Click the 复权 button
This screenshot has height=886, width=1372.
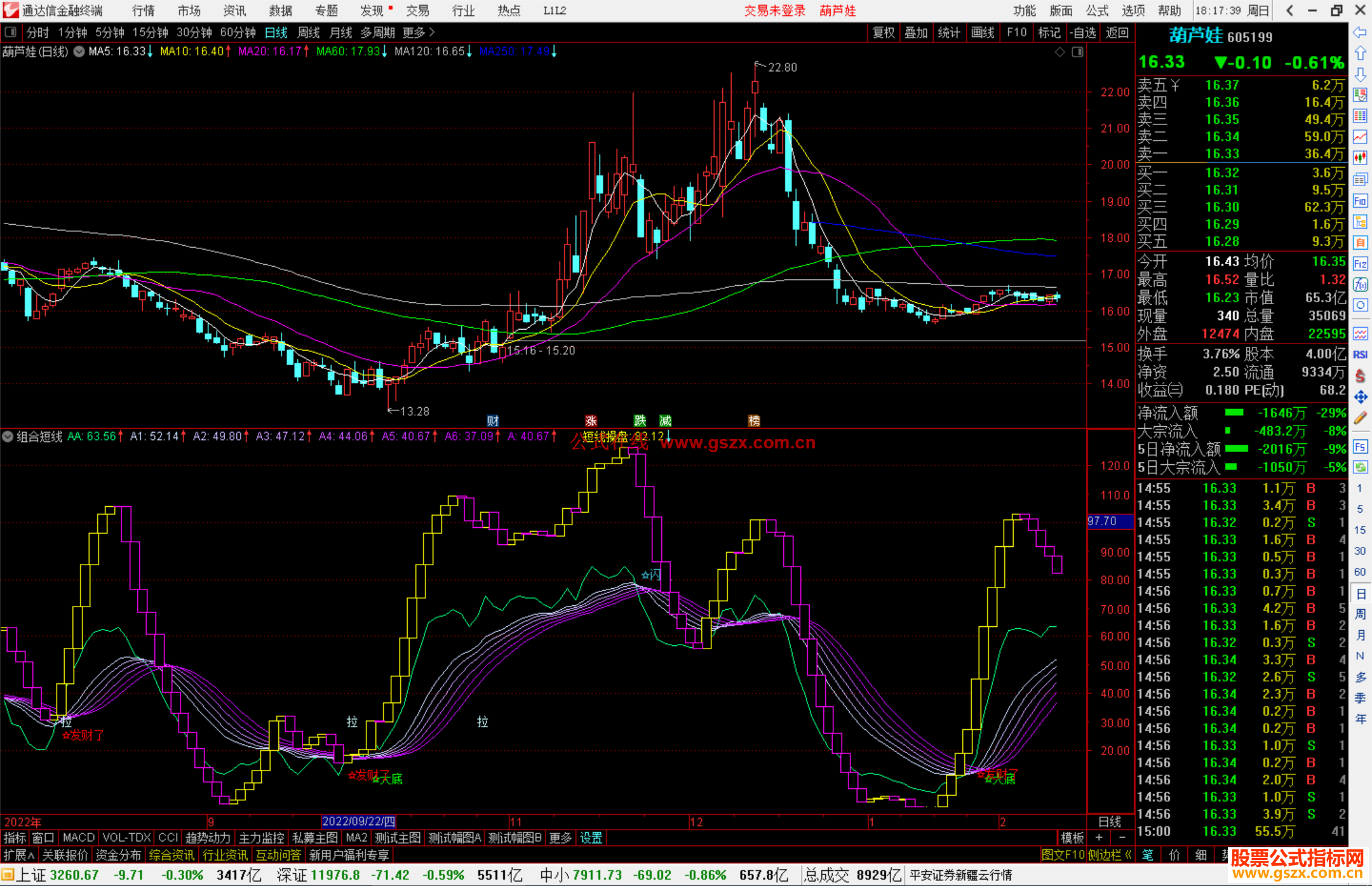pyautogui.click(x=884, y=32)
